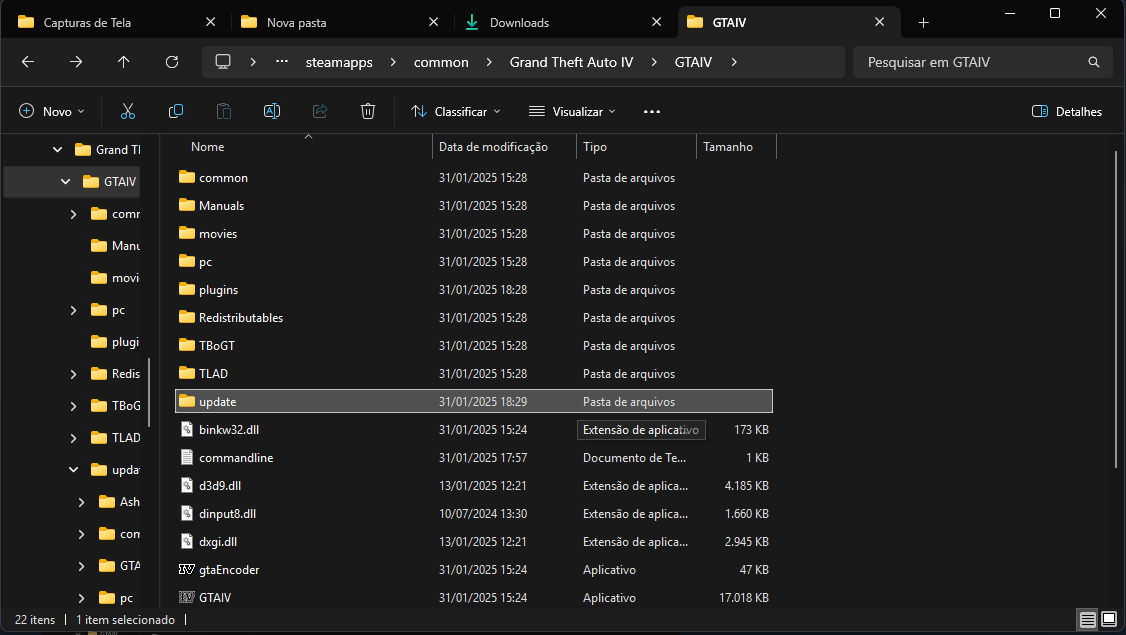Click the Rename icon in toolbar

271,111
